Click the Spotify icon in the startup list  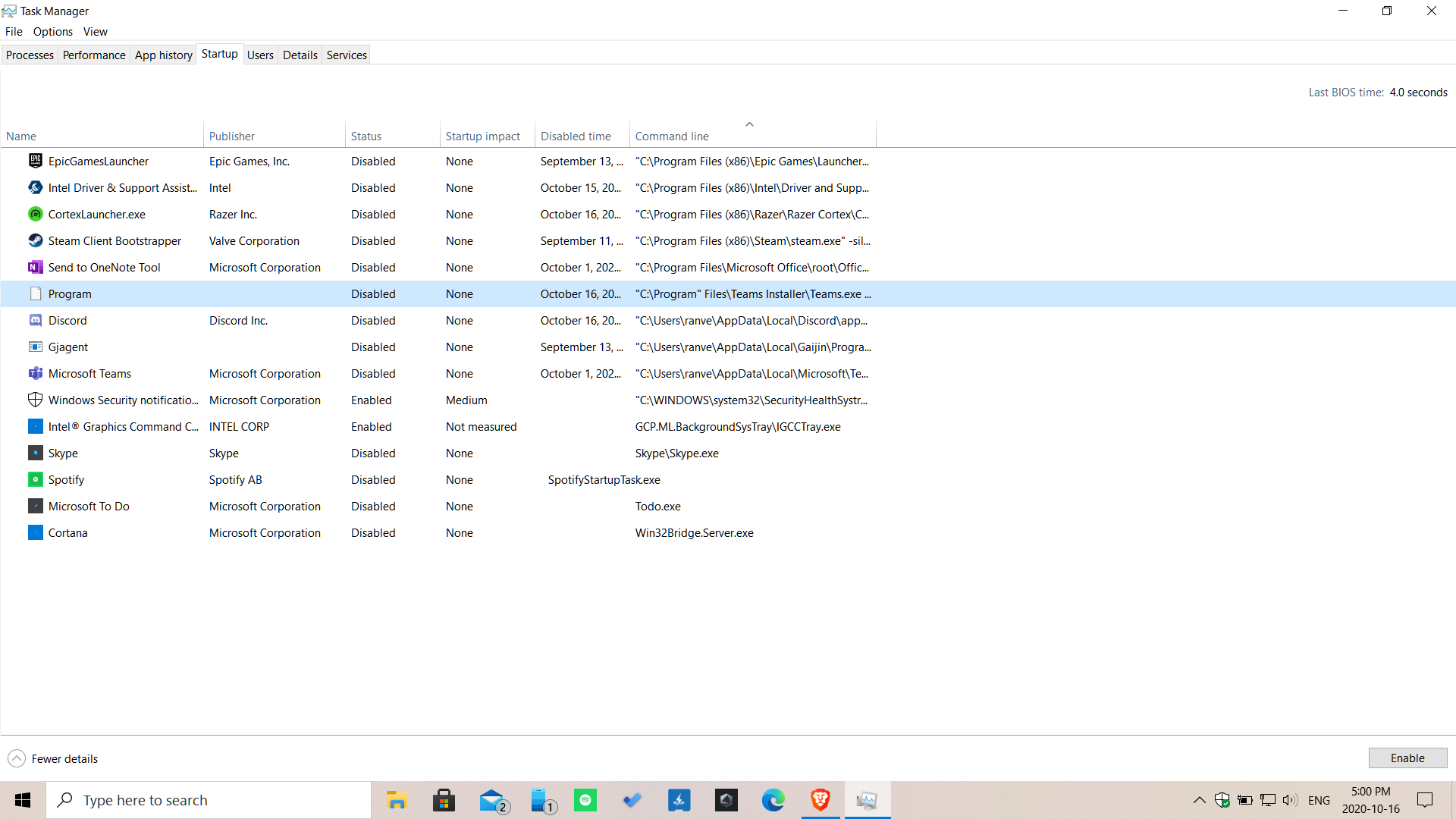(x=36, y=479)
